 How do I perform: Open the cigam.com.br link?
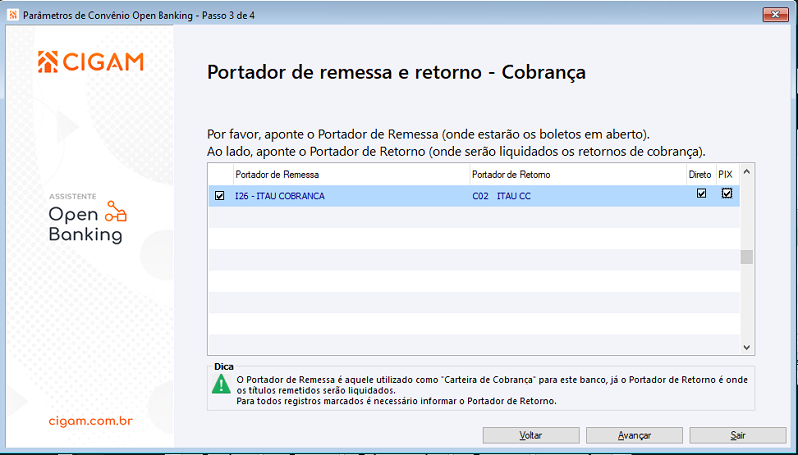coord(91,421)
